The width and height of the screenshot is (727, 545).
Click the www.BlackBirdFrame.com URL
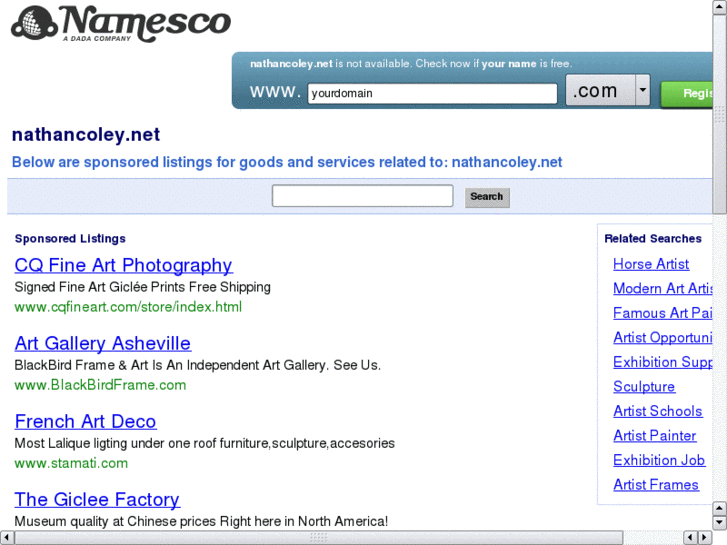[100, 385]
